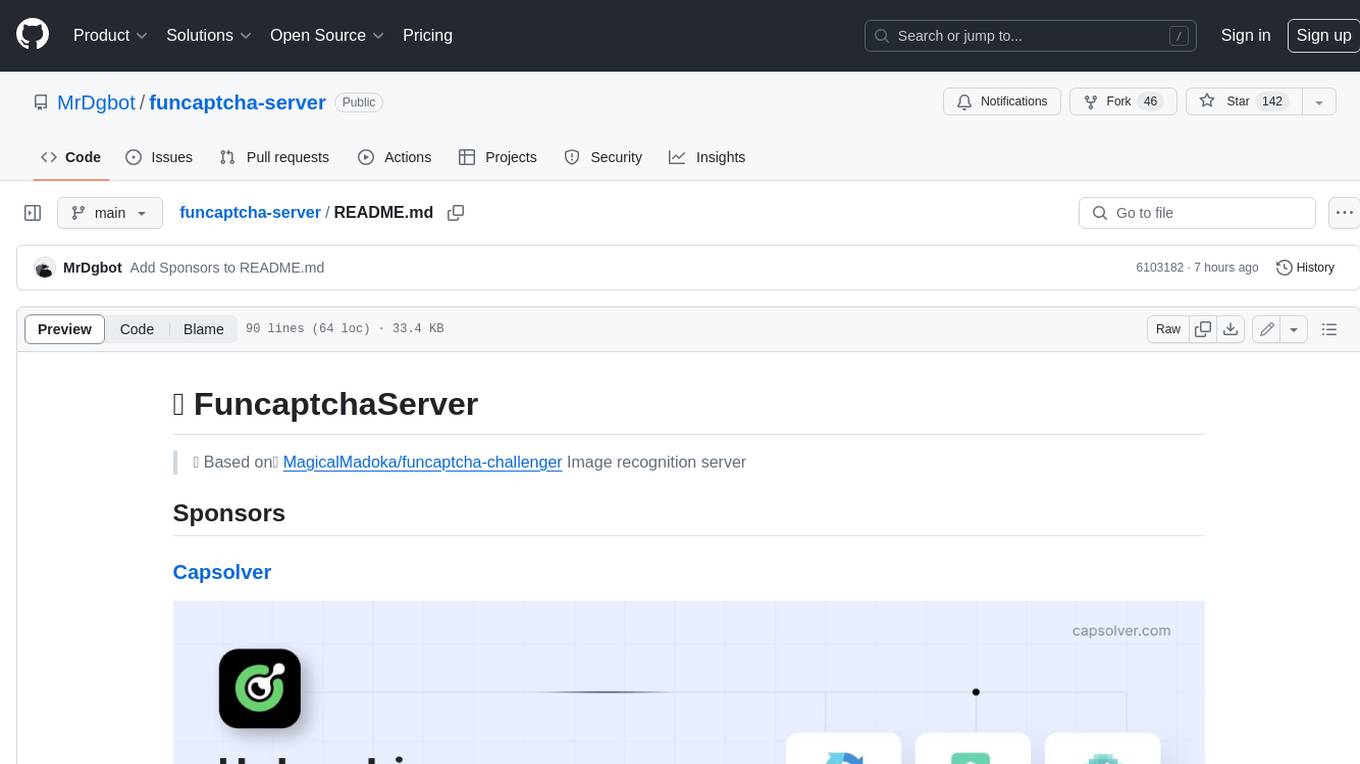Select the Code view

[137, 329]
